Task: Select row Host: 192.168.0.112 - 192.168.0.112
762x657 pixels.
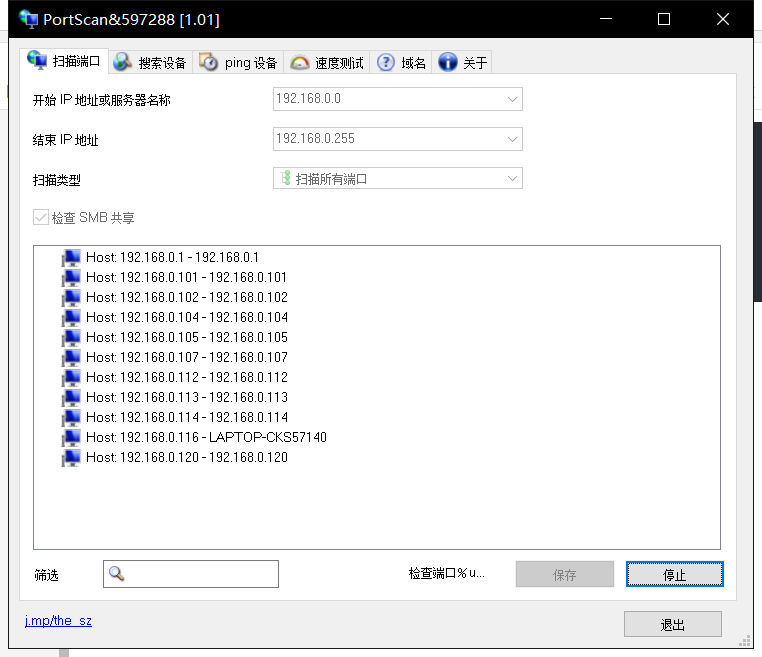Action: tap(187, 378)
